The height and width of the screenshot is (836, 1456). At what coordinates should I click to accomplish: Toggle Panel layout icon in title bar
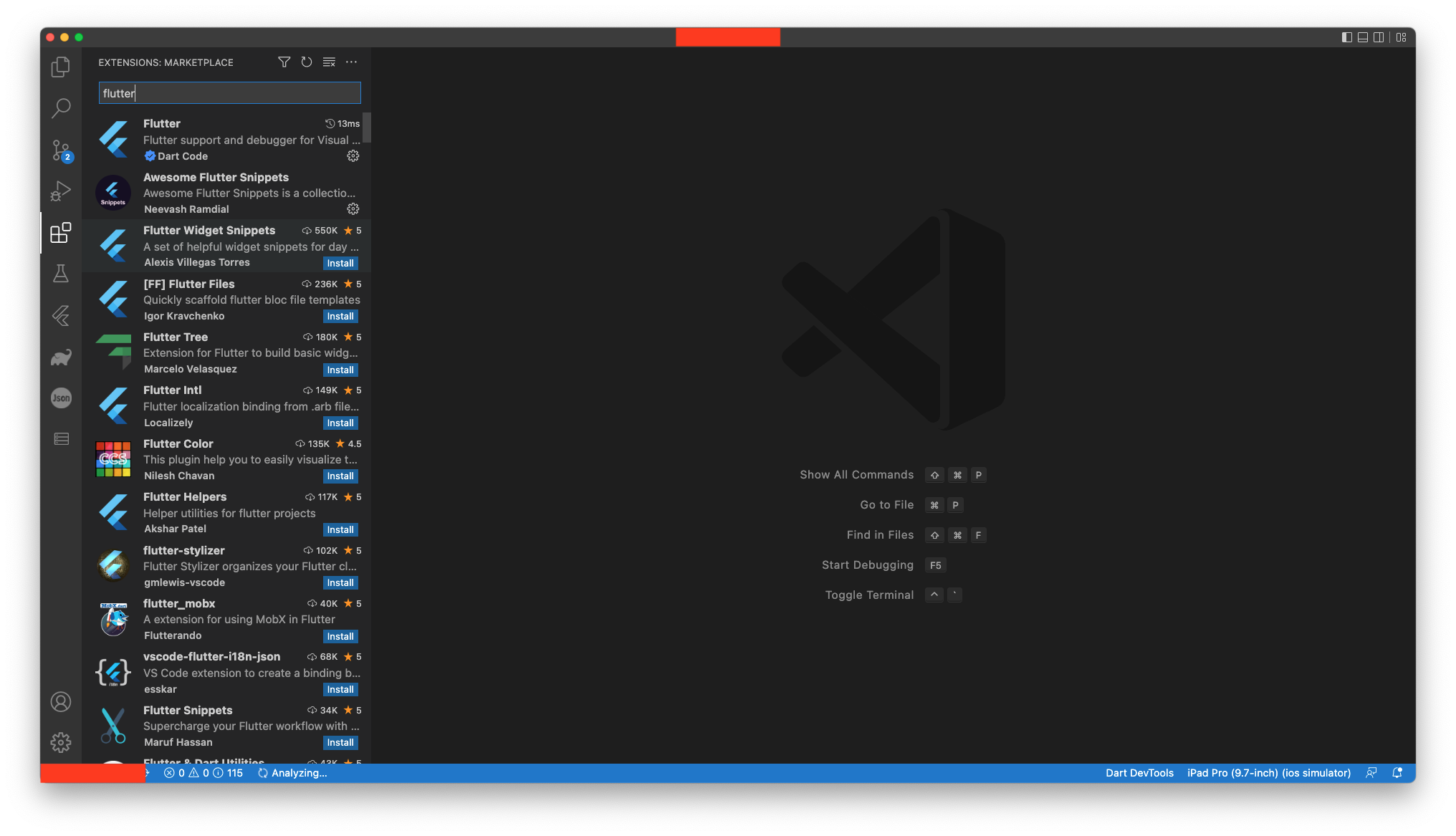click(x=1363, y=37)
